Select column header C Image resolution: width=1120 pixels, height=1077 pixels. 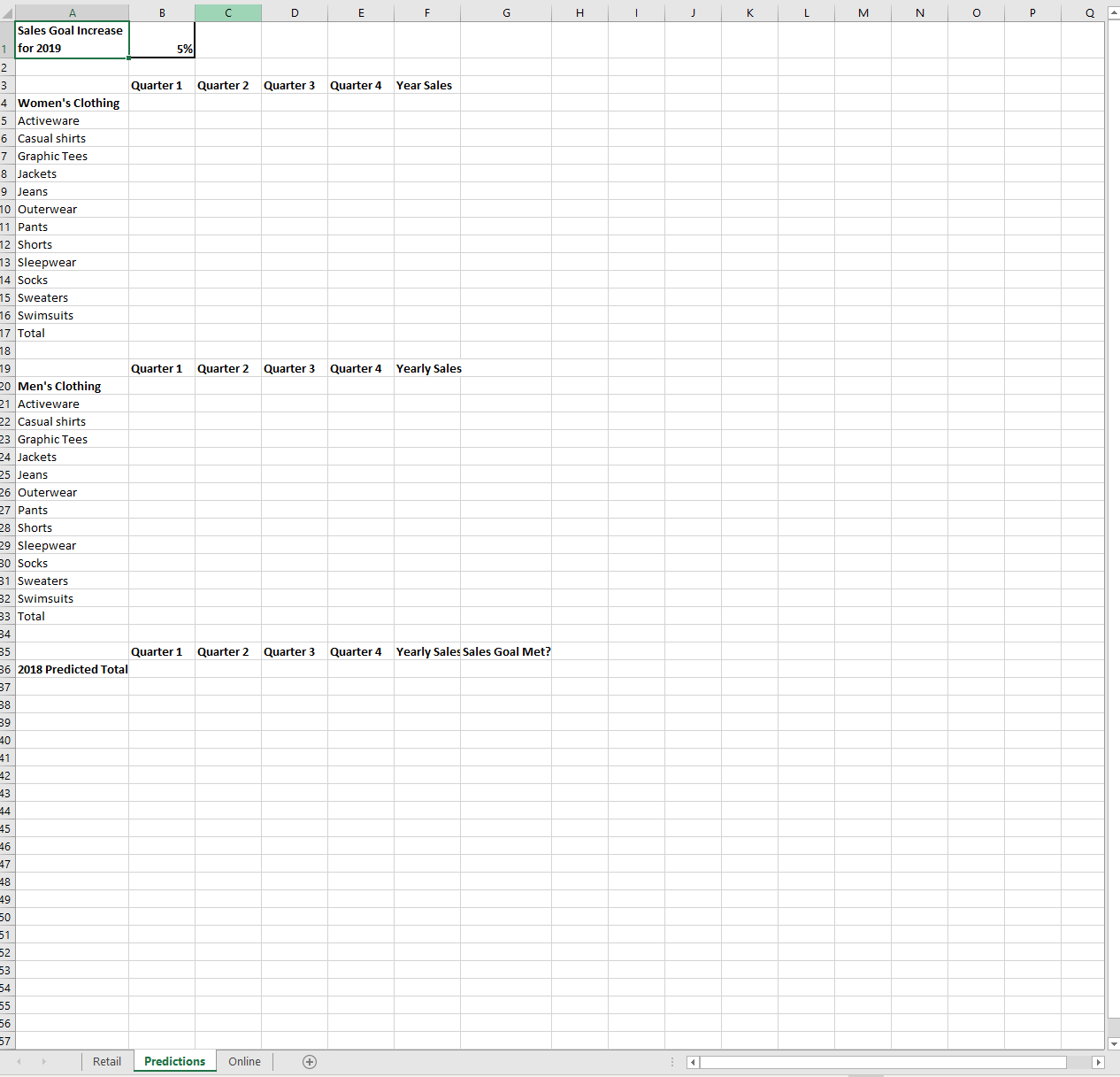(228, 12)
